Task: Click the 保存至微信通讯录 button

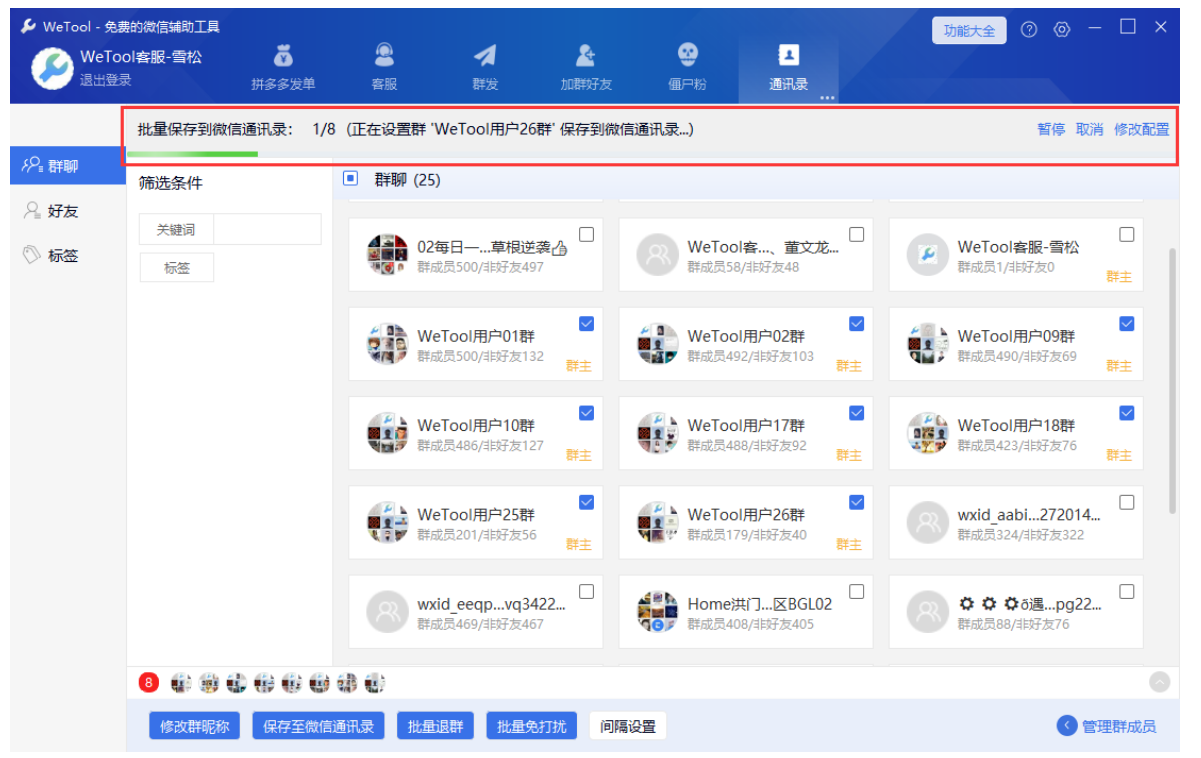Action: tap(319, 726)
